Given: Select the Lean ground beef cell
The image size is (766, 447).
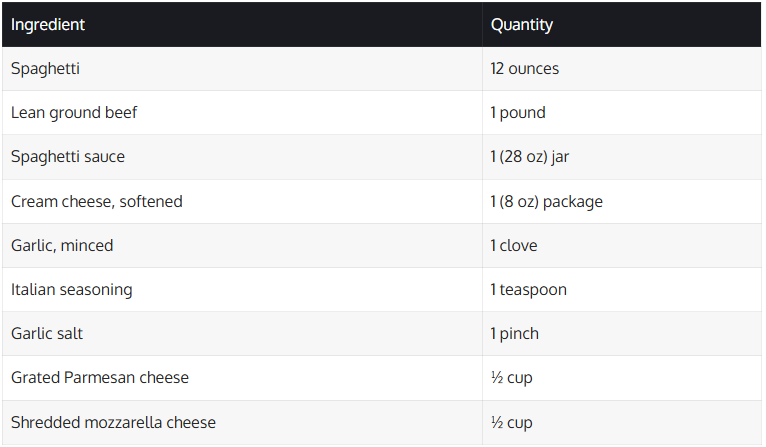Looking at the screenshot, I should [74, 113].
